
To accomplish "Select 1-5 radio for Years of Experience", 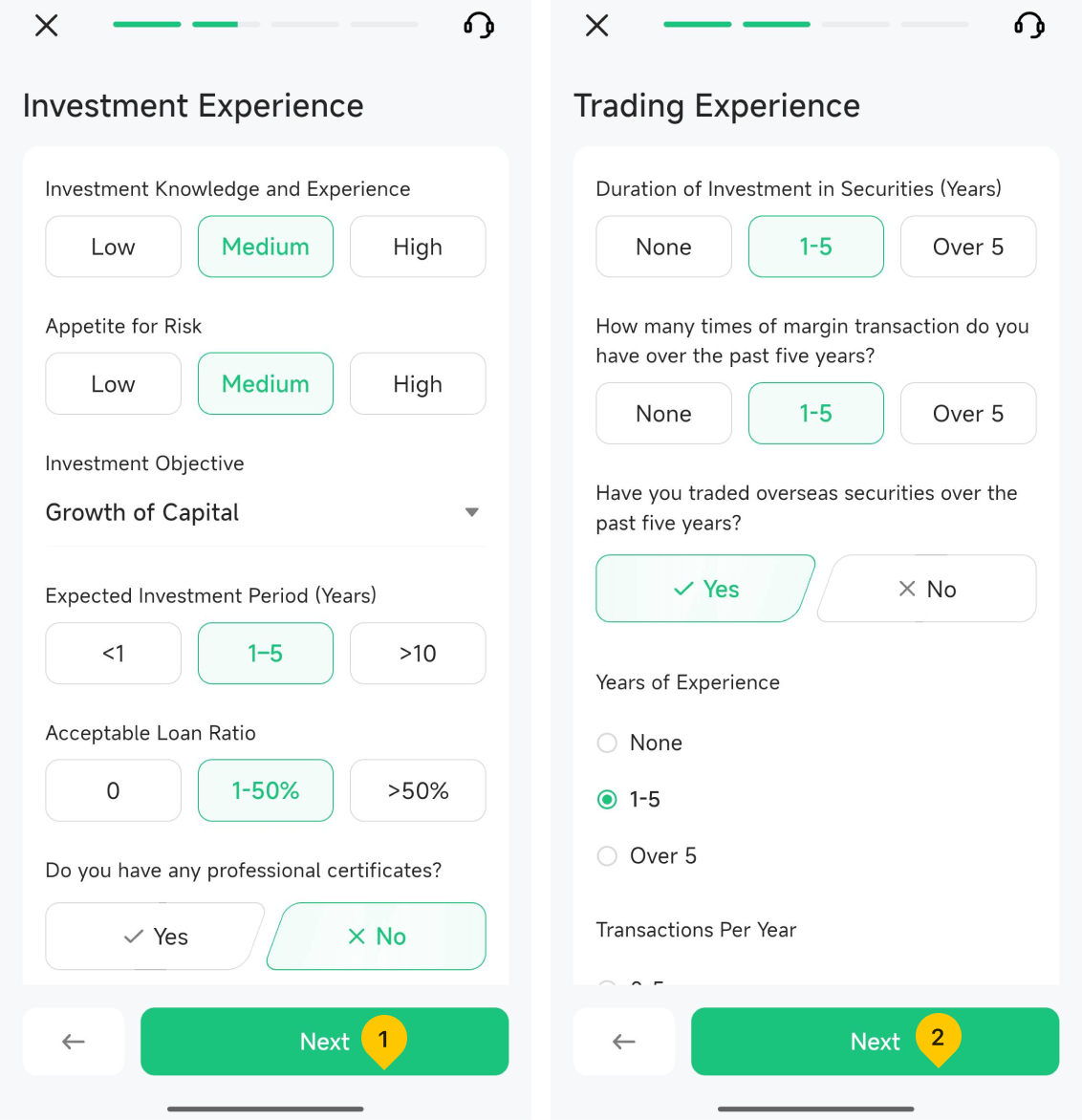I will point(607,799).
